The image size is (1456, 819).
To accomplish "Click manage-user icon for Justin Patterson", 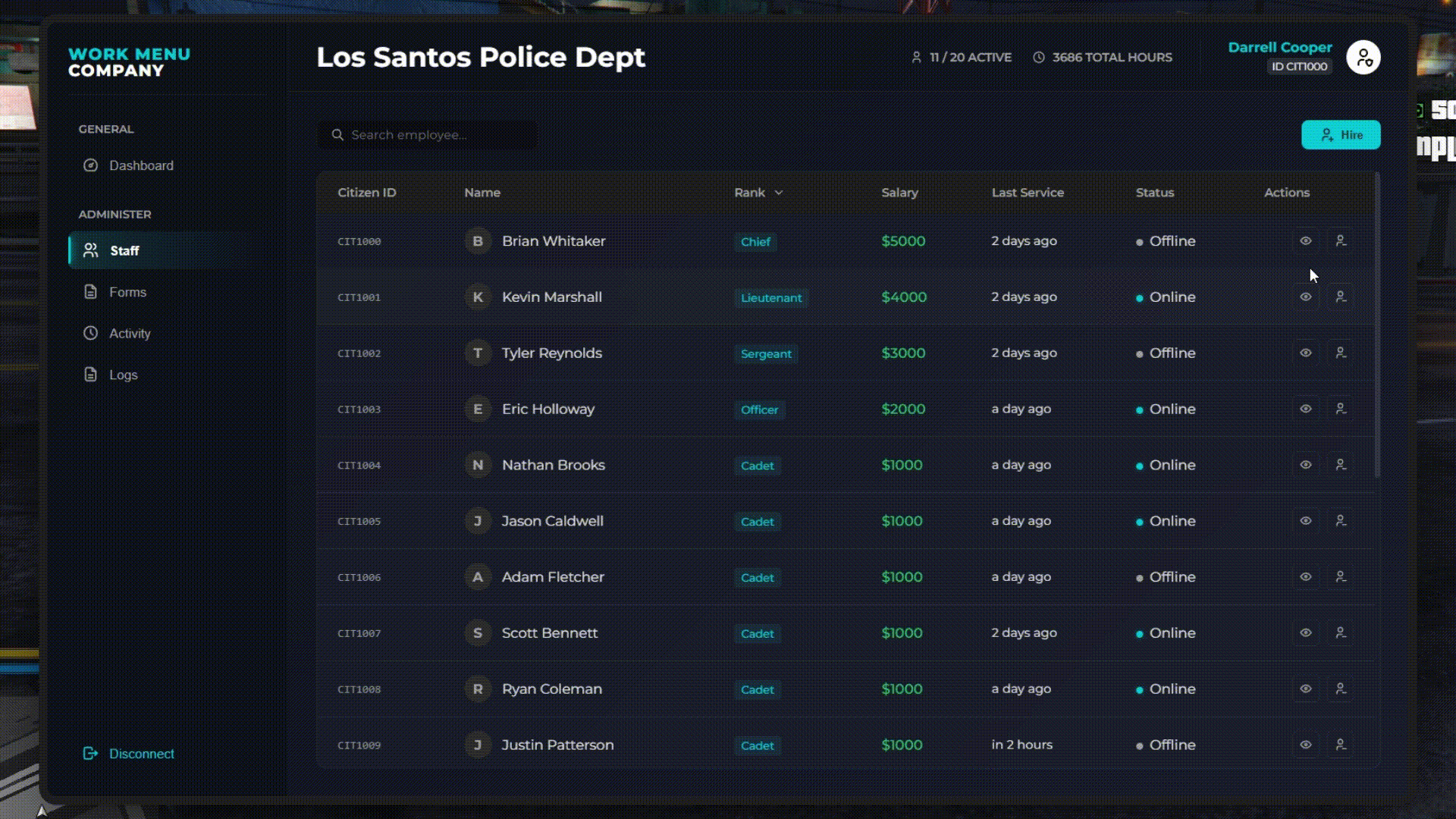I will tap(1340, 745).
